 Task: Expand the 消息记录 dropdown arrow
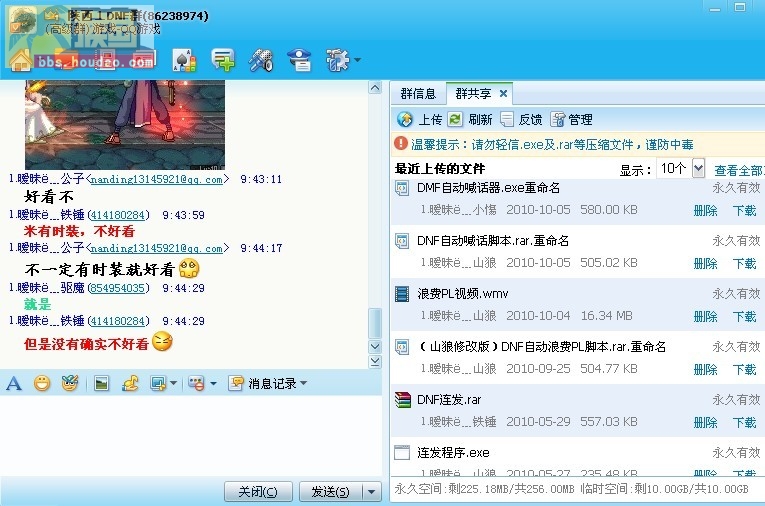point(303,383)
